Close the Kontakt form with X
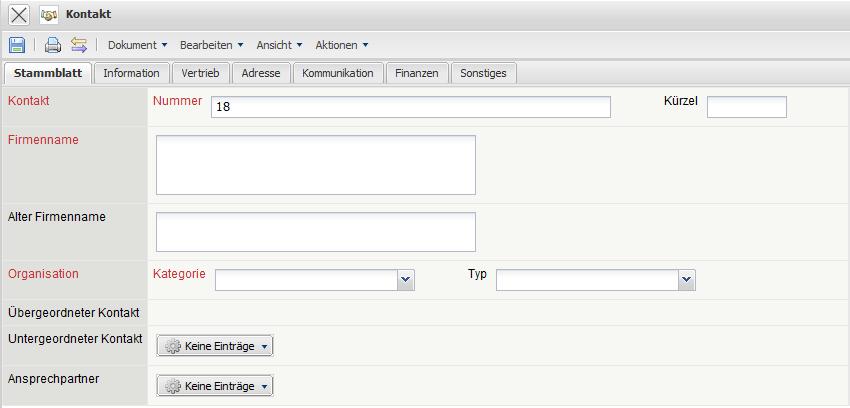Screen dimensions: 850x408 tap(19, 15)
